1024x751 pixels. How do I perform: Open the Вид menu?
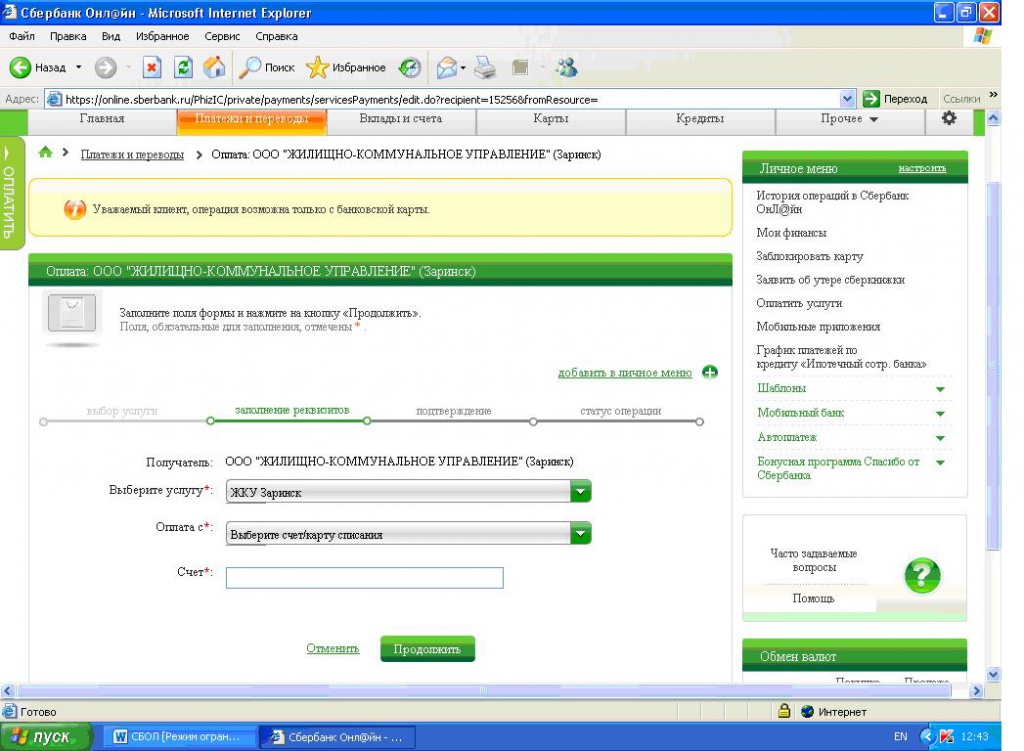[111, 36]
